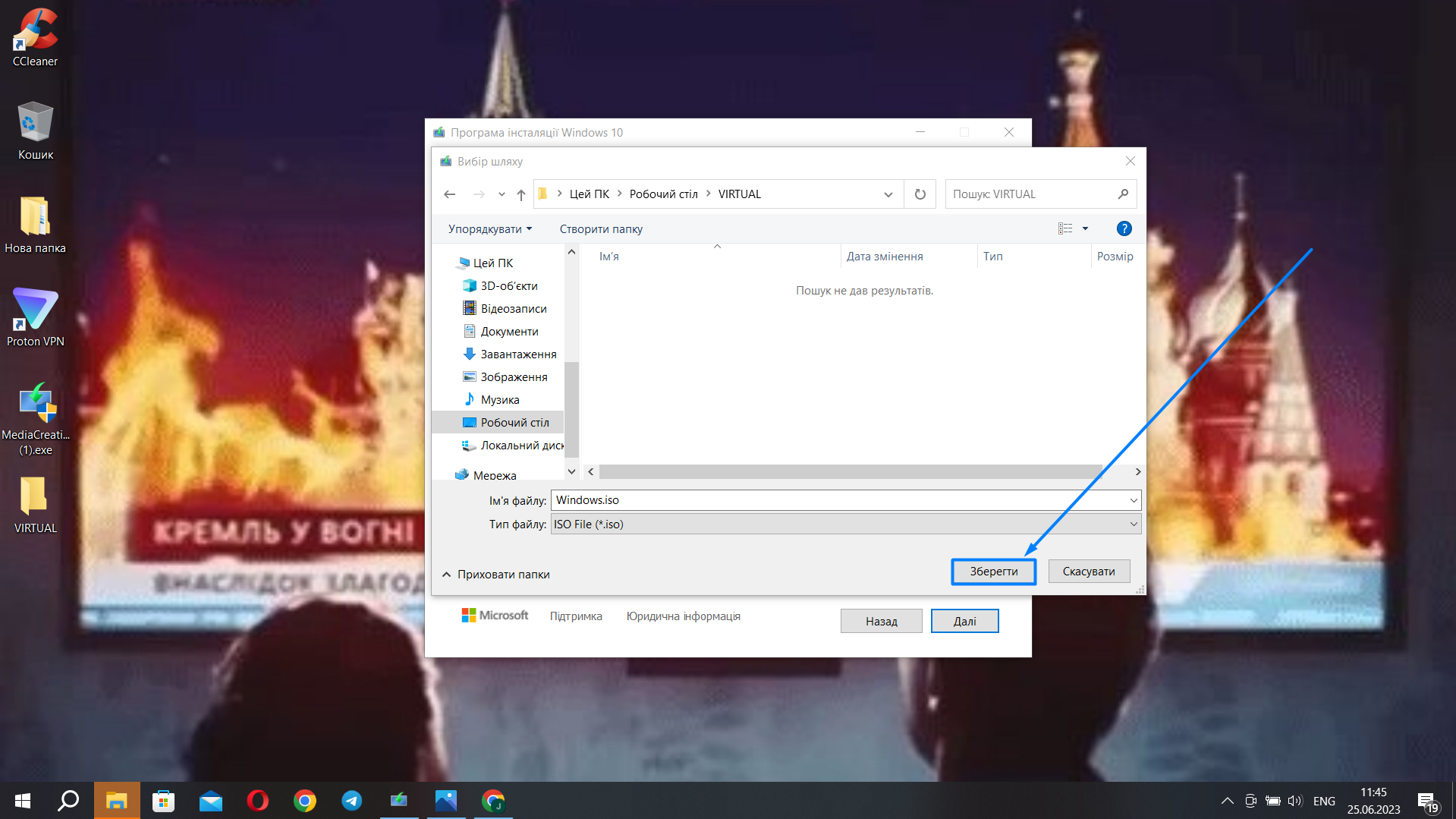Open the second Chrome profile taskbar icon

(x=493, y=801)
